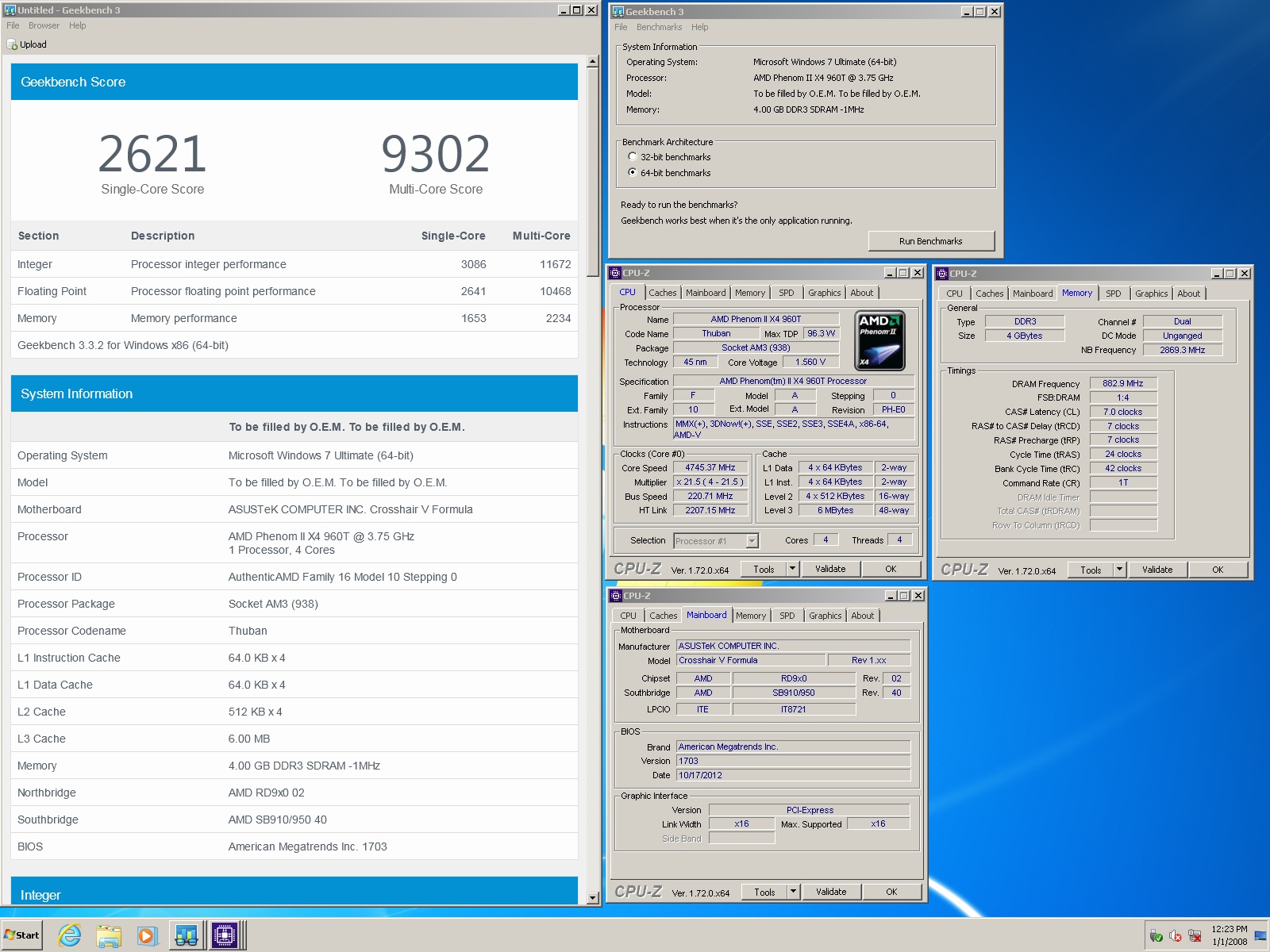Click Validate in CPU-Z Mainboard window
This screenshot has height=952, width=1270.
[x=831, y=892]
